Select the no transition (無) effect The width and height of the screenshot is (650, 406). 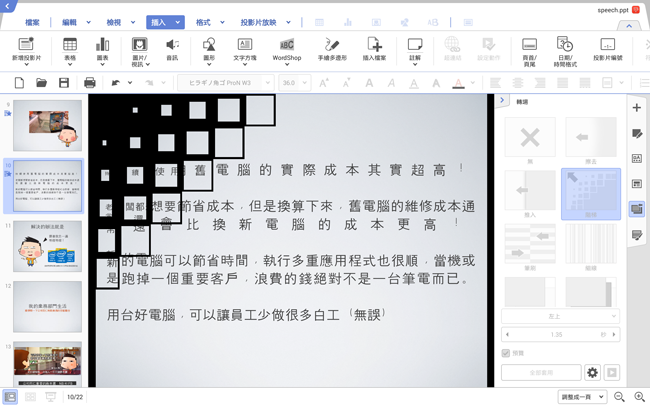(530, 137)
